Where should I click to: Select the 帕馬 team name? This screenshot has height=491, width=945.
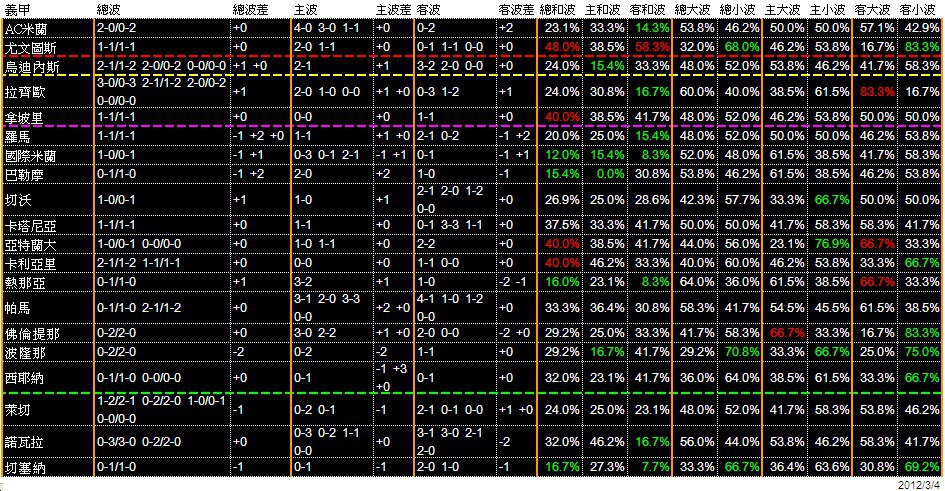[17, 308]
